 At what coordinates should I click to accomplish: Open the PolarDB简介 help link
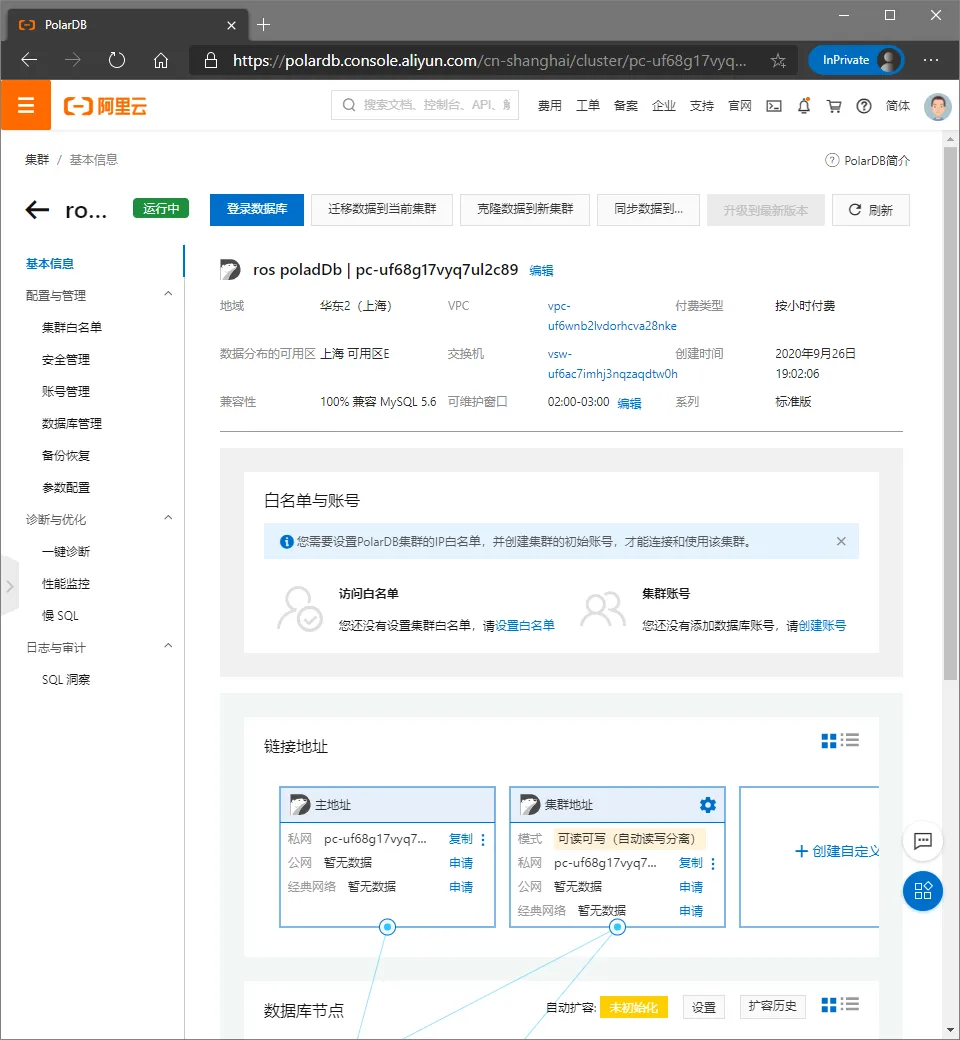[868, 161]
